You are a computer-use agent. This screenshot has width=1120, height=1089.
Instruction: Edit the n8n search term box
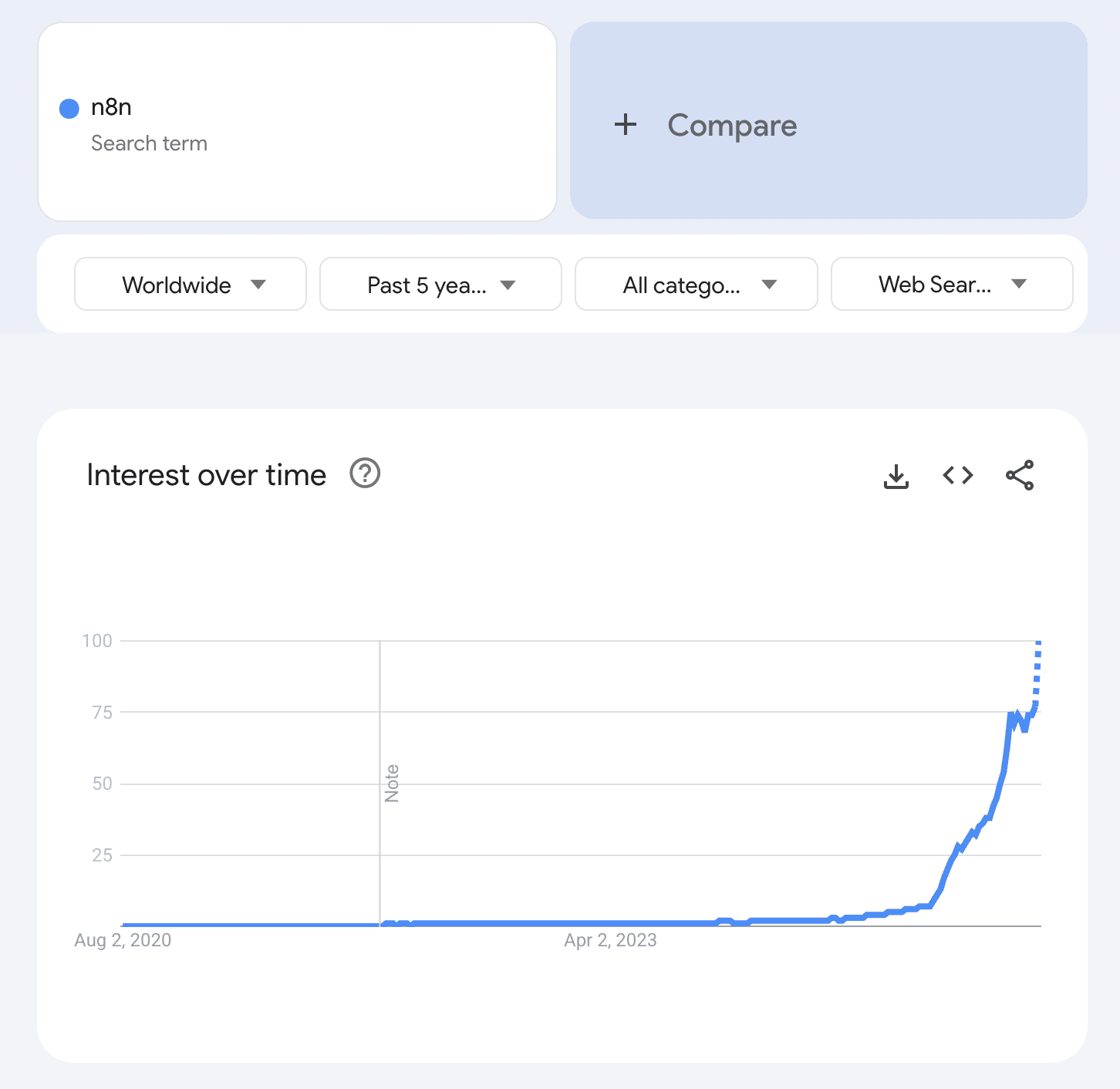tap(298, 122)
